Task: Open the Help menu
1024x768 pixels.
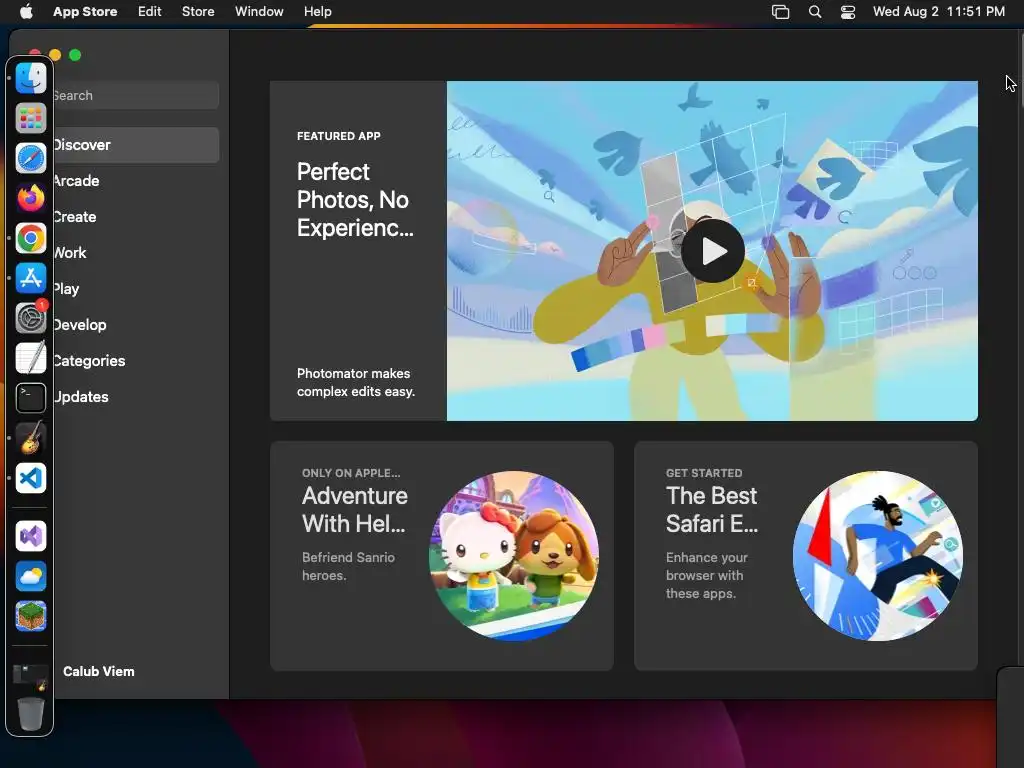Action: (x=317, y=12)
